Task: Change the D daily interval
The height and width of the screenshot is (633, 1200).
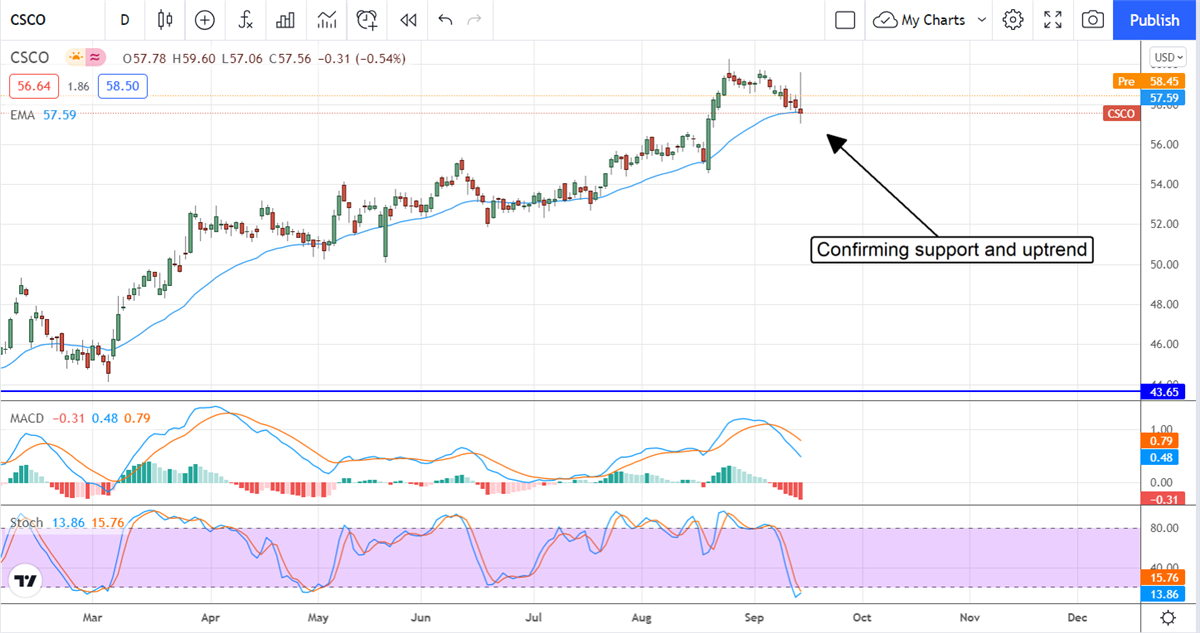Action: [124, 19]
